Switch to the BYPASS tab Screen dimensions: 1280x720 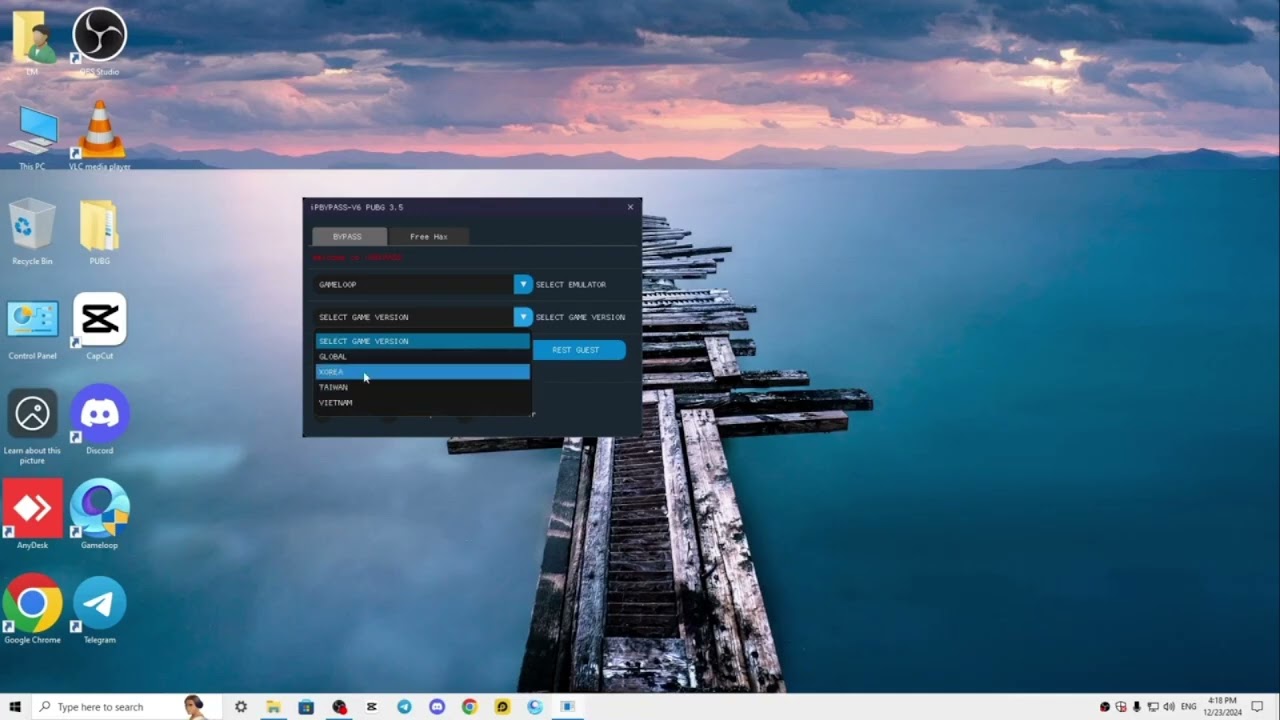click(x=349, y=237)
